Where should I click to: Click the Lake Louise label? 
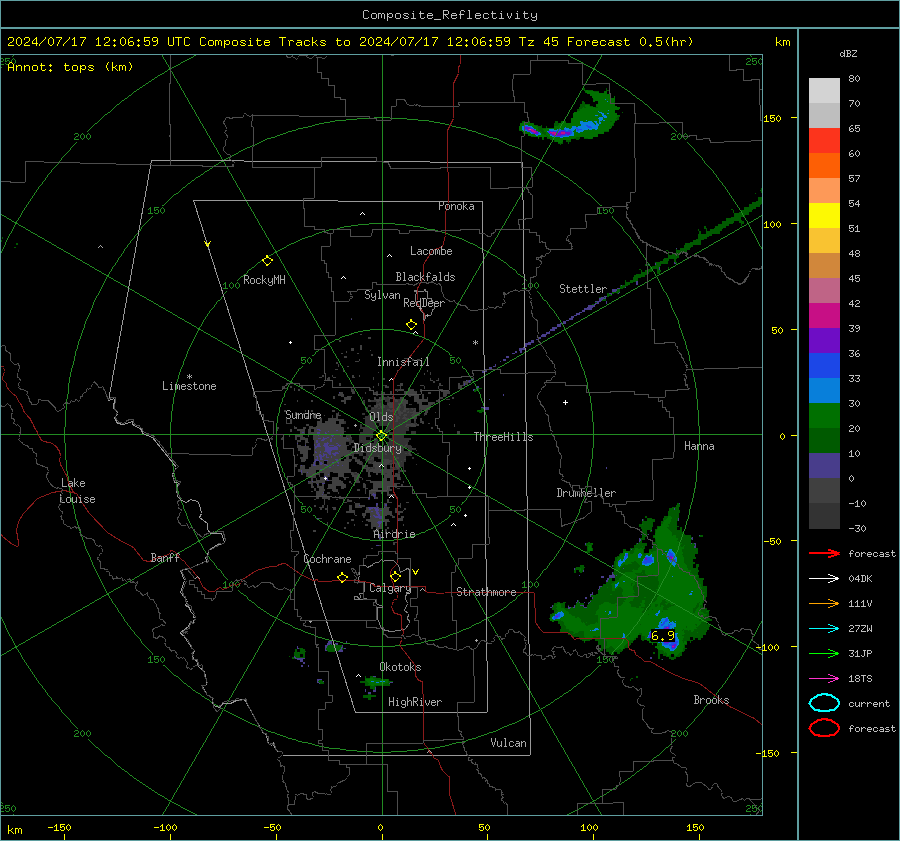[77, 491]
